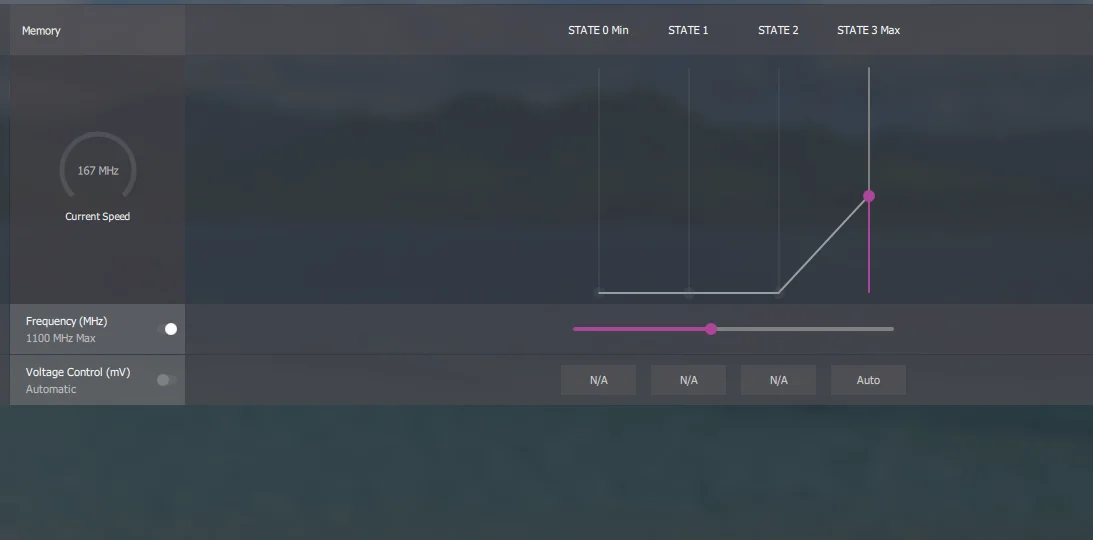The width and height of the screenshot is (1093, 540).
Task: Click the 1100 MHz Max label
Action: 61,339
